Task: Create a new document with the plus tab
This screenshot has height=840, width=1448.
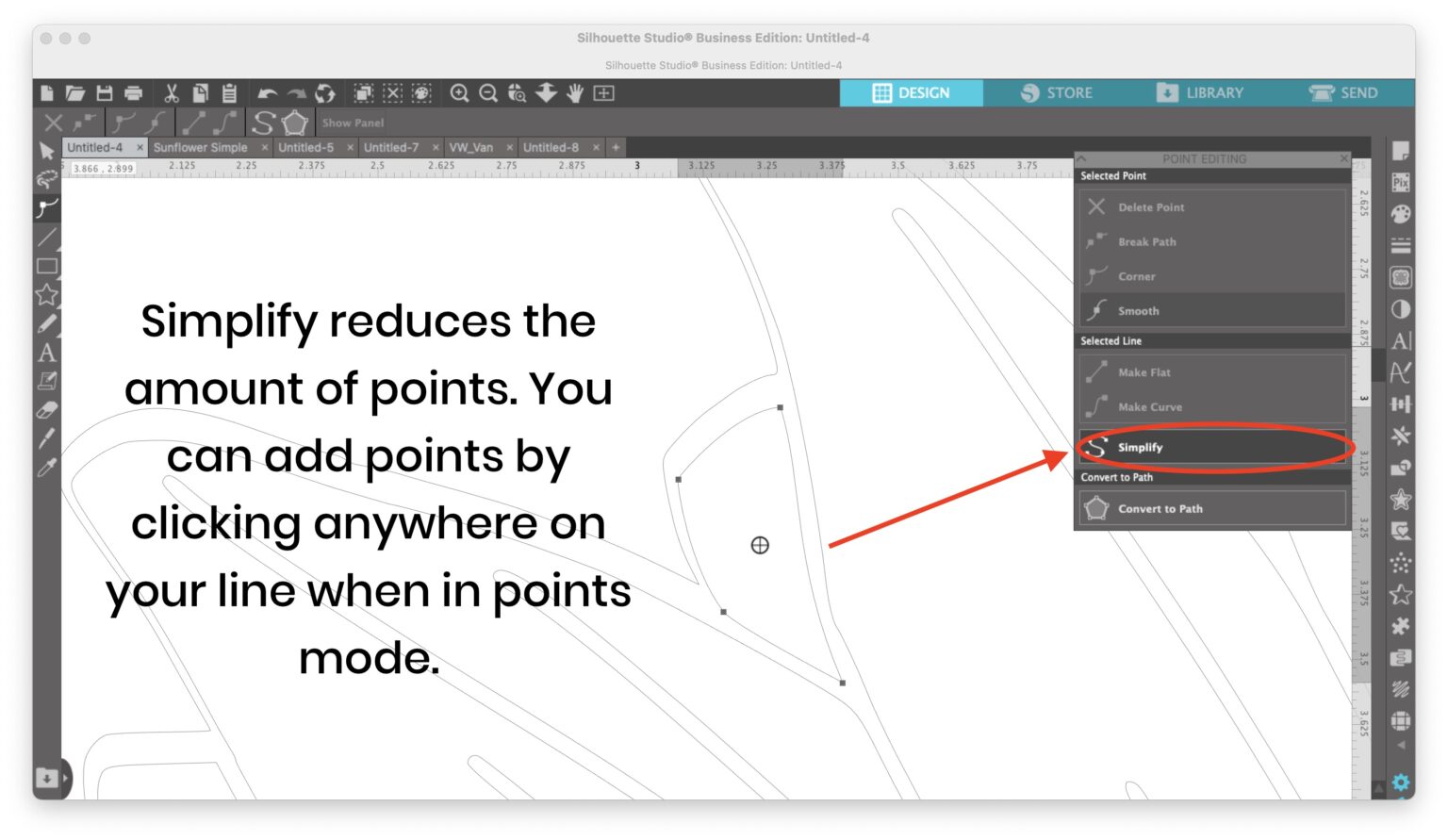Action: click(614, 147)
